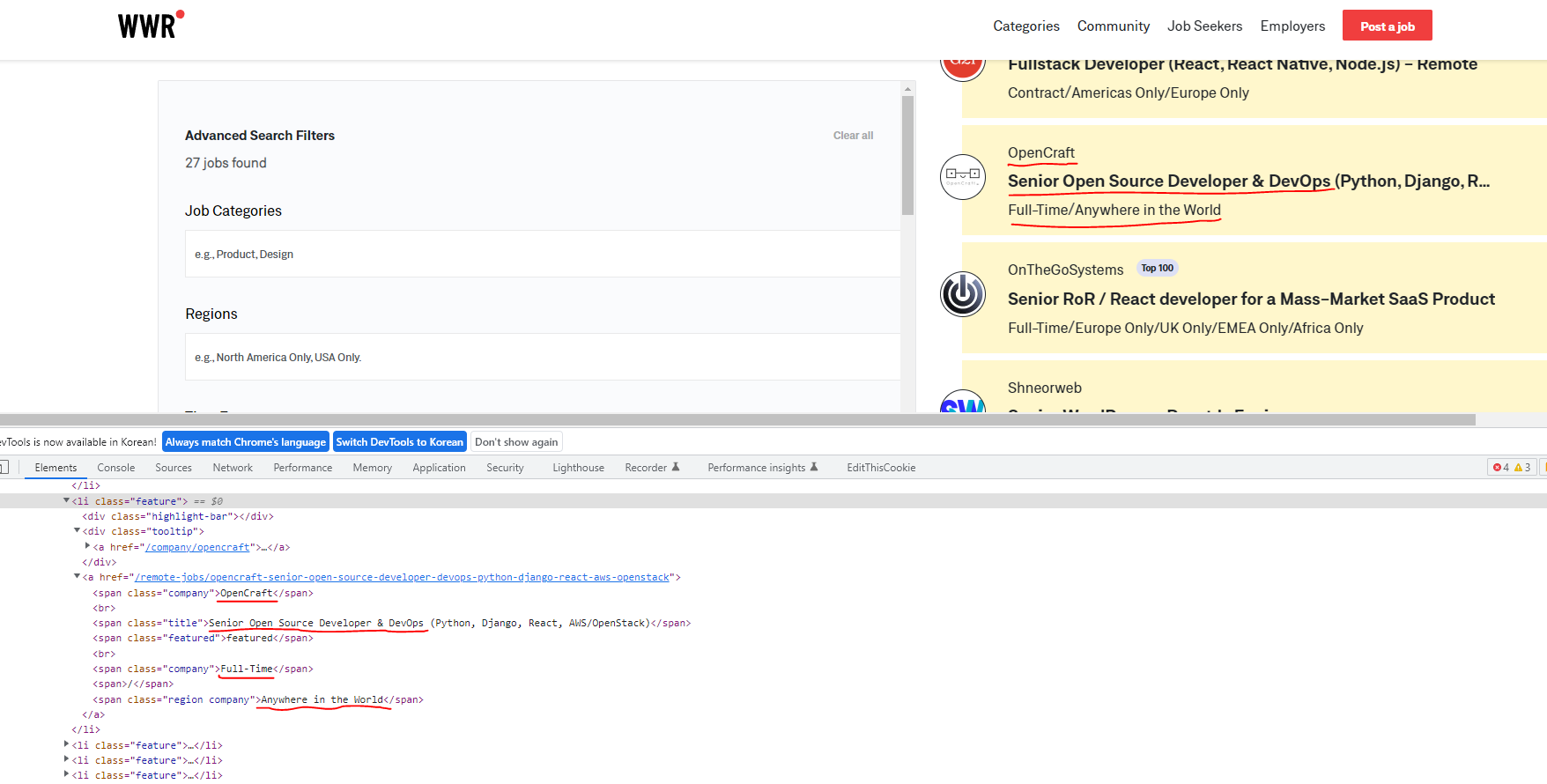
Task: Collapse the selected li class feature node
Action: pos(66,500)
